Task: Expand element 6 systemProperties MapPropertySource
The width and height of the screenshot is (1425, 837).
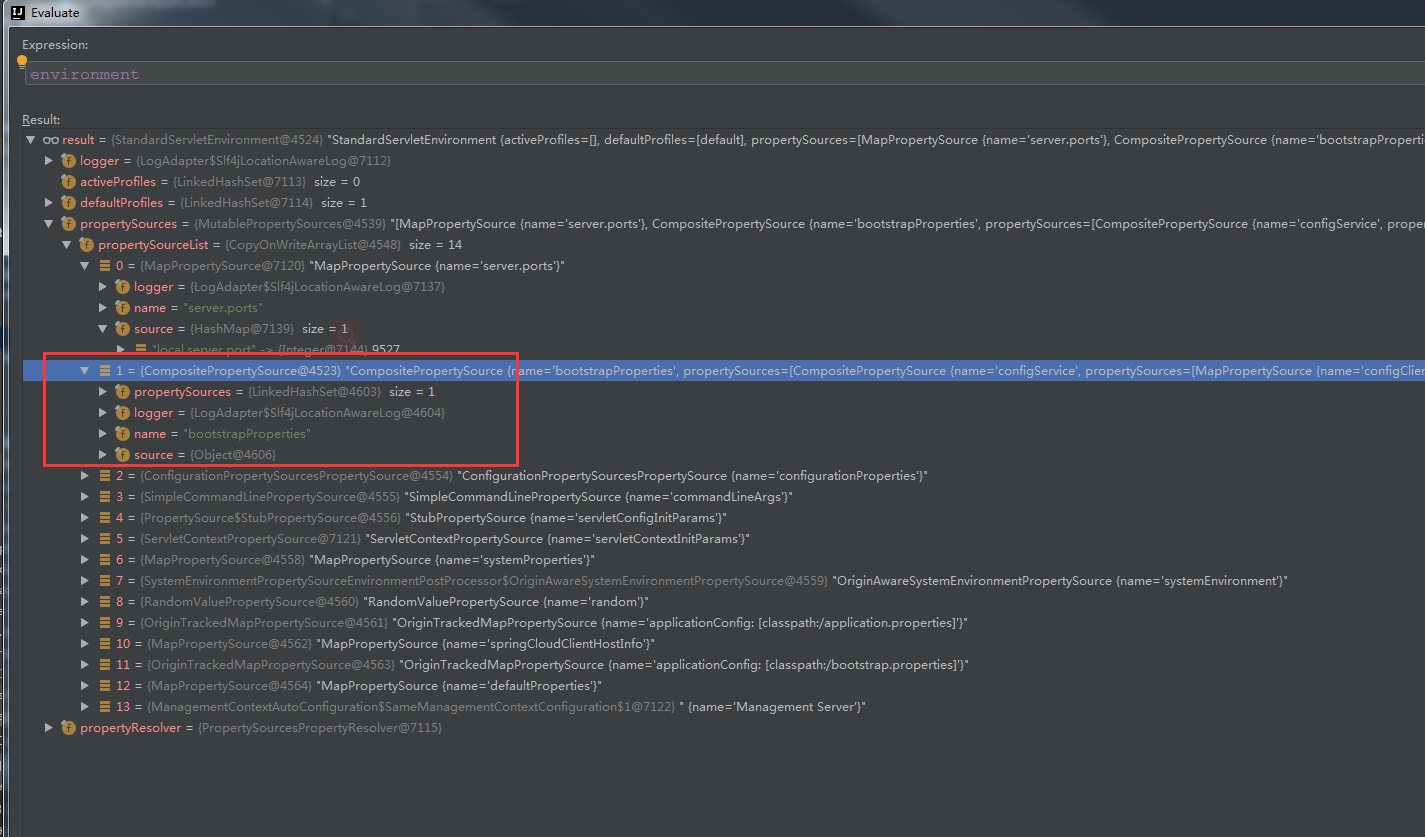Action: click(85, 560)
